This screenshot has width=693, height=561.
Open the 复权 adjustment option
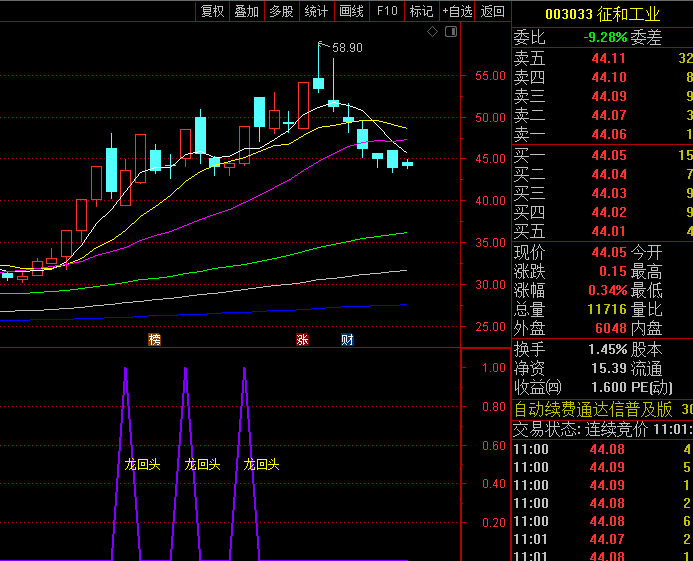212,11
